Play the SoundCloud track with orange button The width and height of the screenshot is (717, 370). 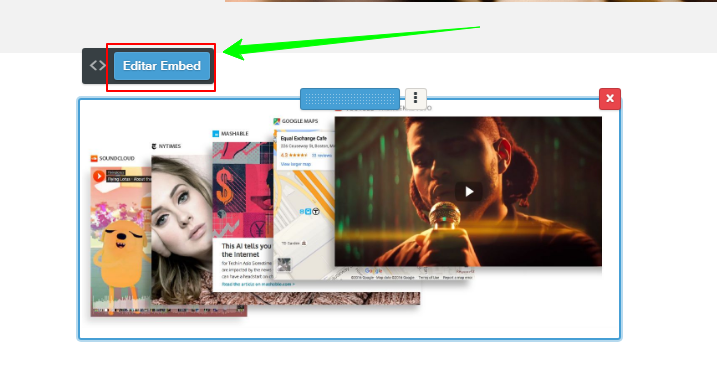[x=98, y=176]
